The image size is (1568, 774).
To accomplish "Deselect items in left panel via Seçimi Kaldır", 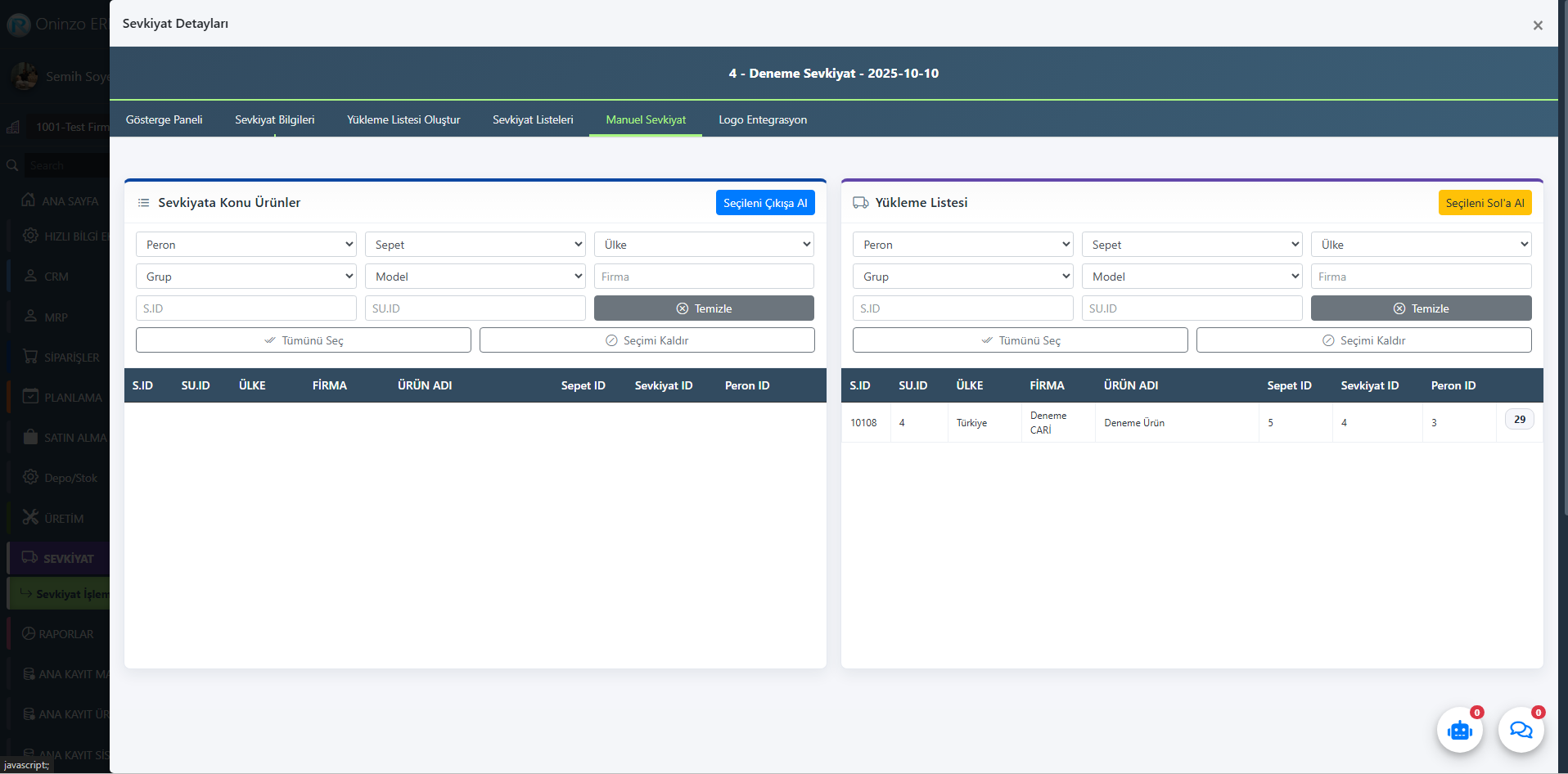I will (x=647, y=340).
